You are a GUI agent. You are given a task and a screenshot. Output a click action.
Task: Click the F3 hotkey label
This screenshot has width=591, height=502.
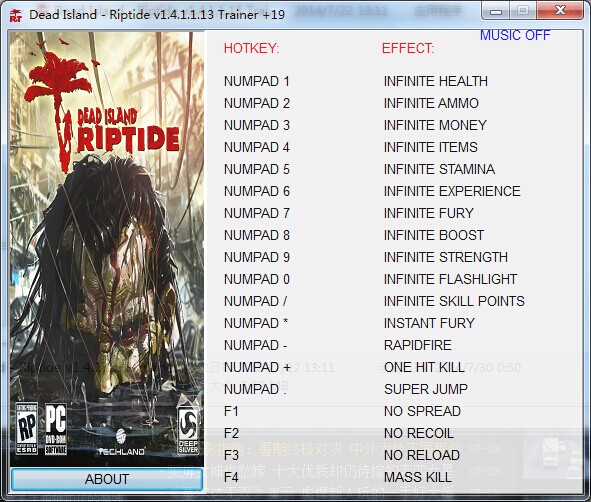[x=231, y=455]
